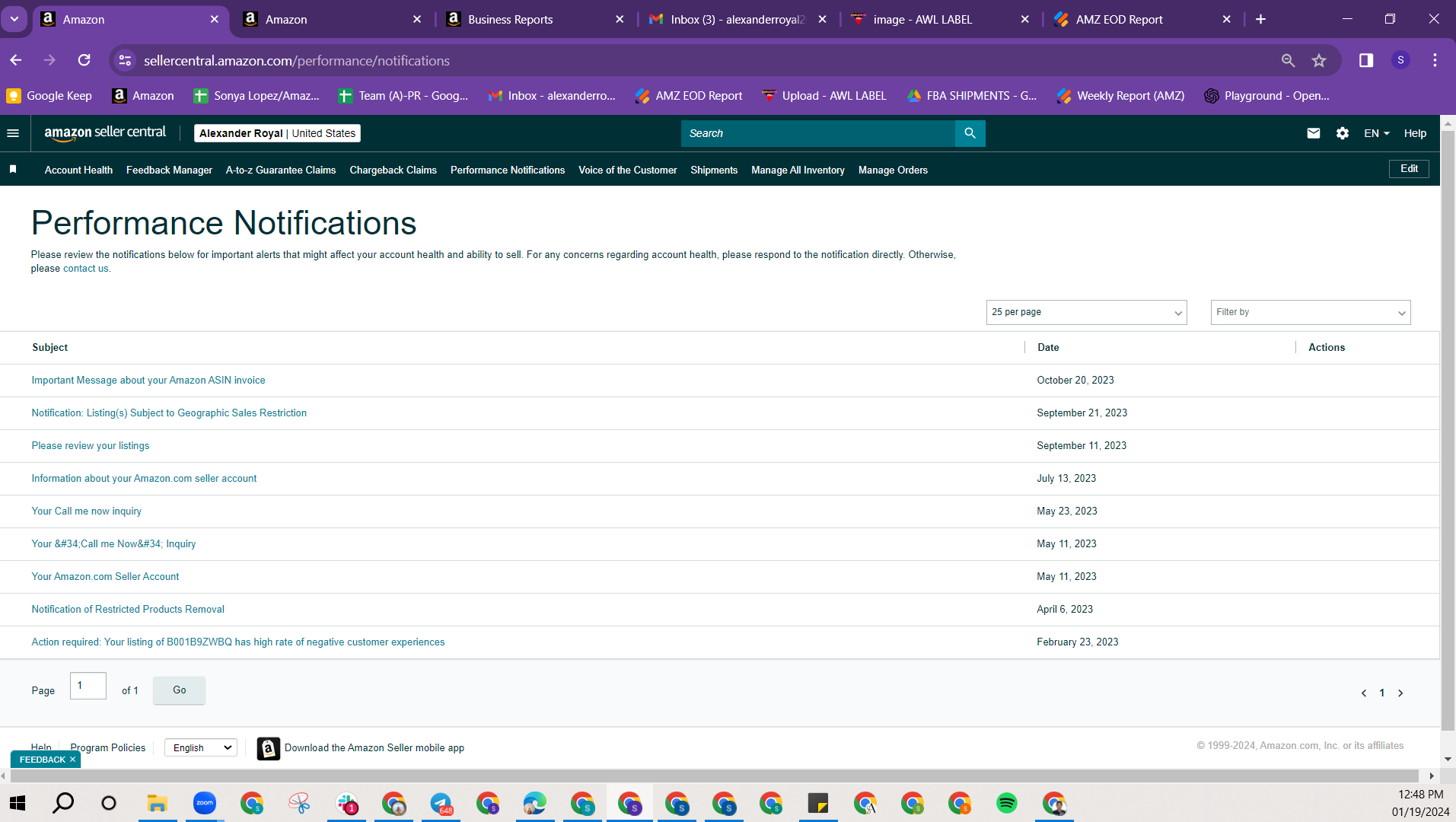The width and height of the screenshot is (1456, 822).
Task: Switch to the image - AWL LABEL tab
Action: click(x=940, y=19)
